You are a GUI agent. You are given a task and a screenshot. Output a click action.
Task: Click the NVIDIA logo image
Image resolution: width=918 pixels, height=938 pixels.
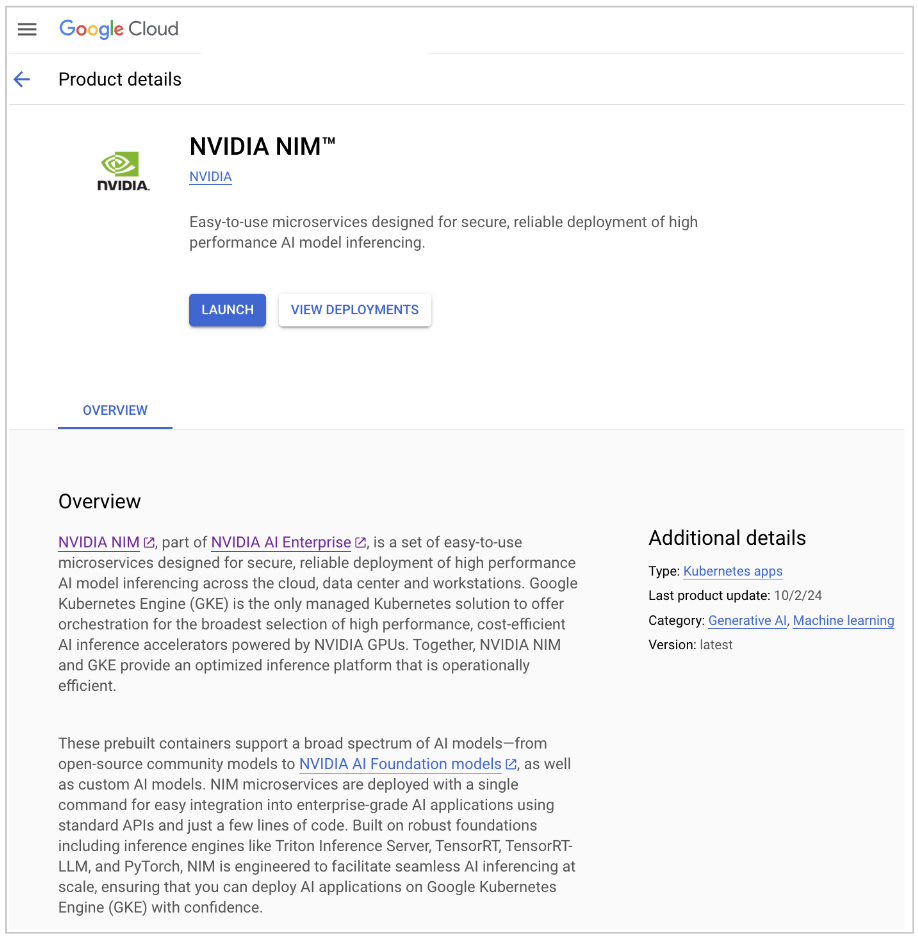(x=123, y=171)
